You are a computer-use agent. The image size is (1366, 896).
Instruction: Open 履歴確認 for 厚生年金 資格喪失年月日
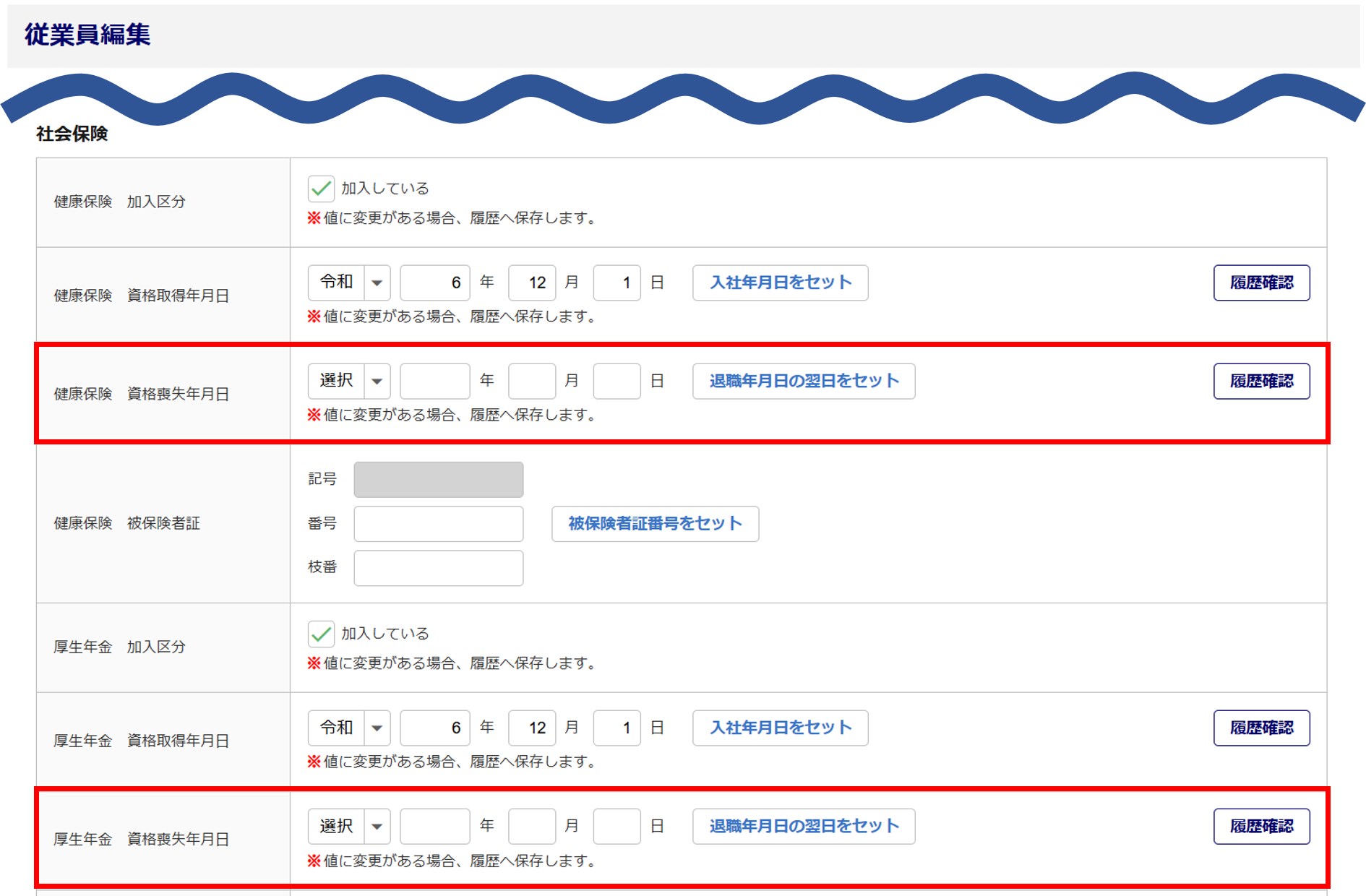coord(1262,826)
